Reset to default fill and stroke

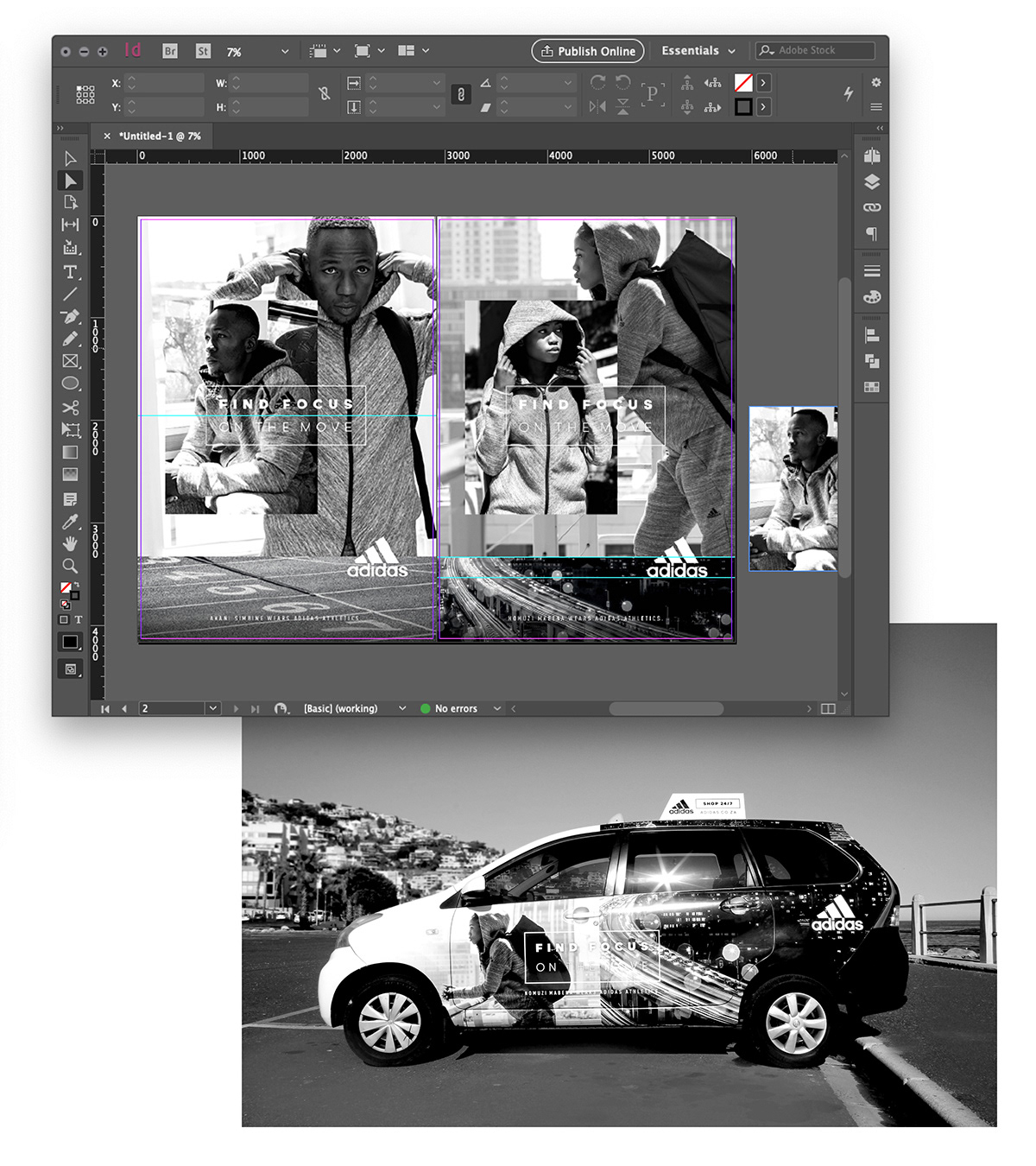64,605
